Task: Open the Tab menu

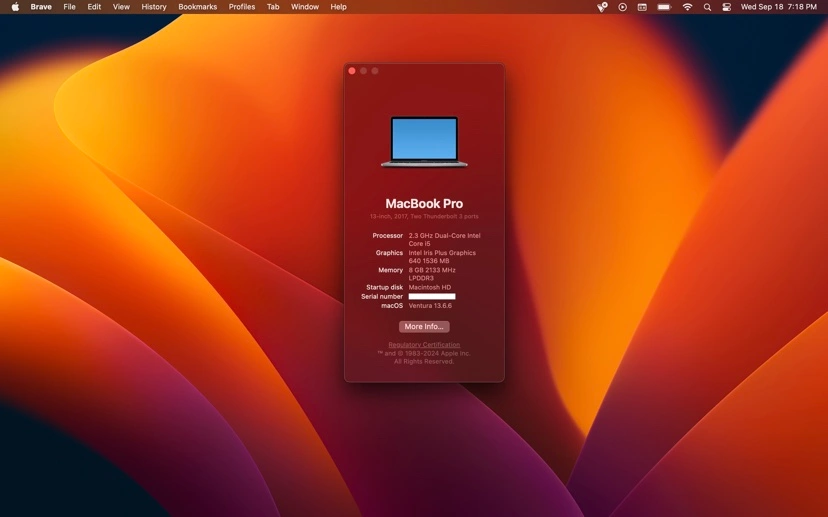Action: click(x=273, y=7)
